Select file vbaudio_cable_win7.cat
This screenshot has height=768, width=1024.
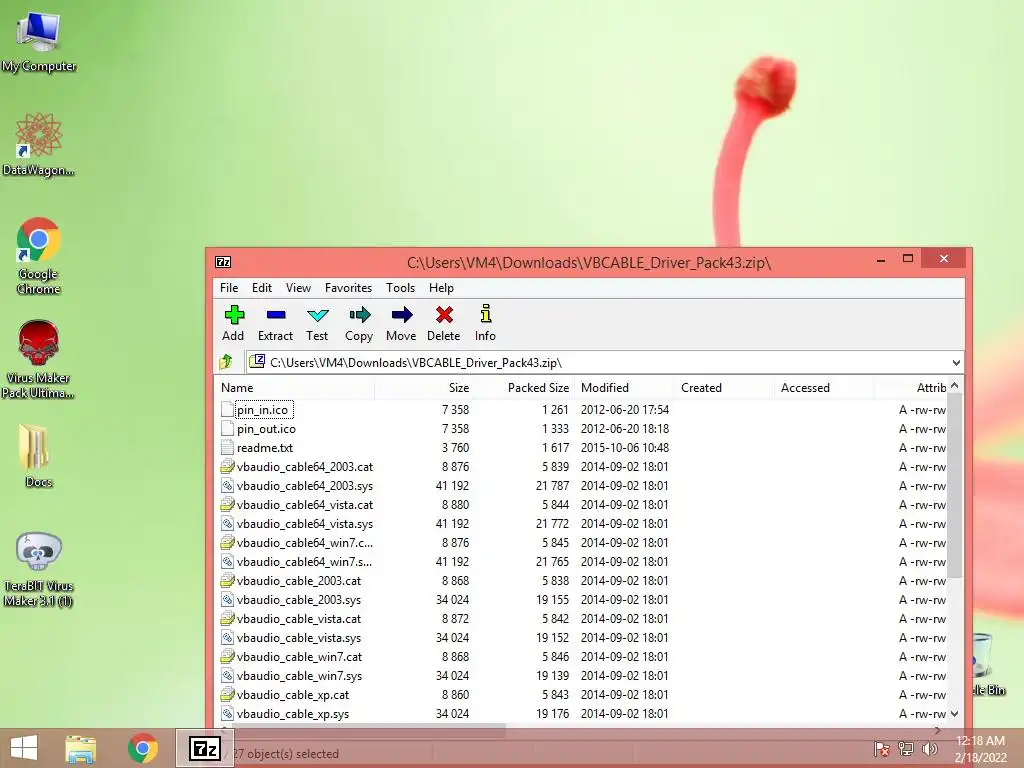[299, 656]
